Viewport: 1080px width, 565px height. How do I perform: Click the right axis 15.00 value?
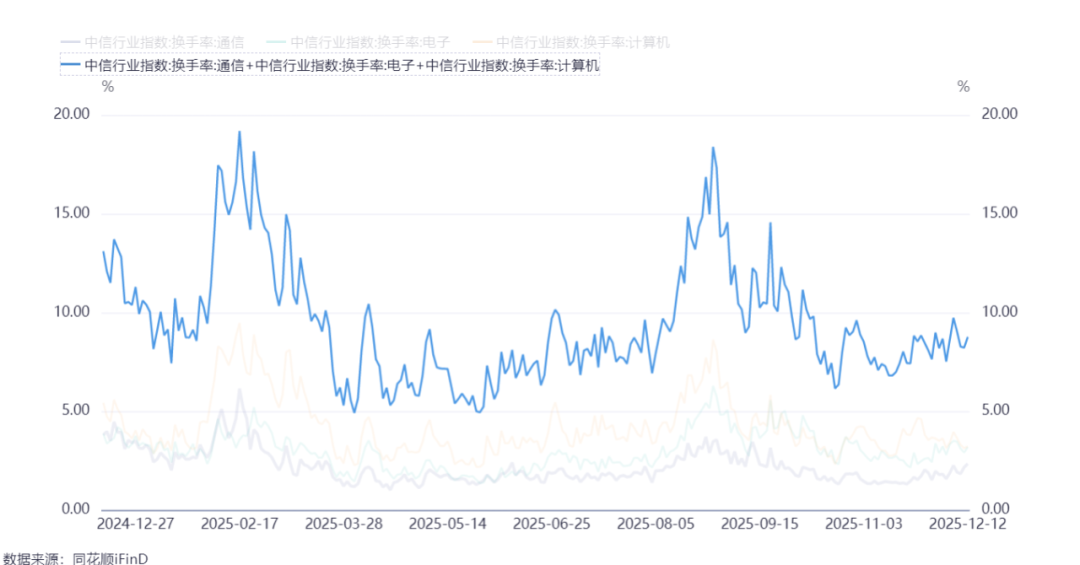[x=999, y=213]
